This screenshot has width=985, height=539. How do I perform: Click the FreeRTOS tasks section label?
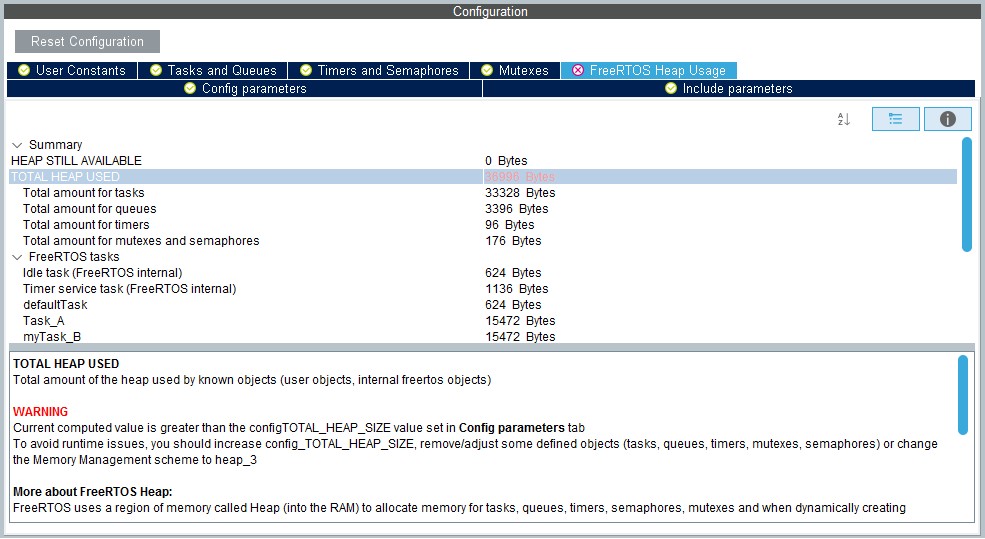pyautogui.click(x=74, y=257)
